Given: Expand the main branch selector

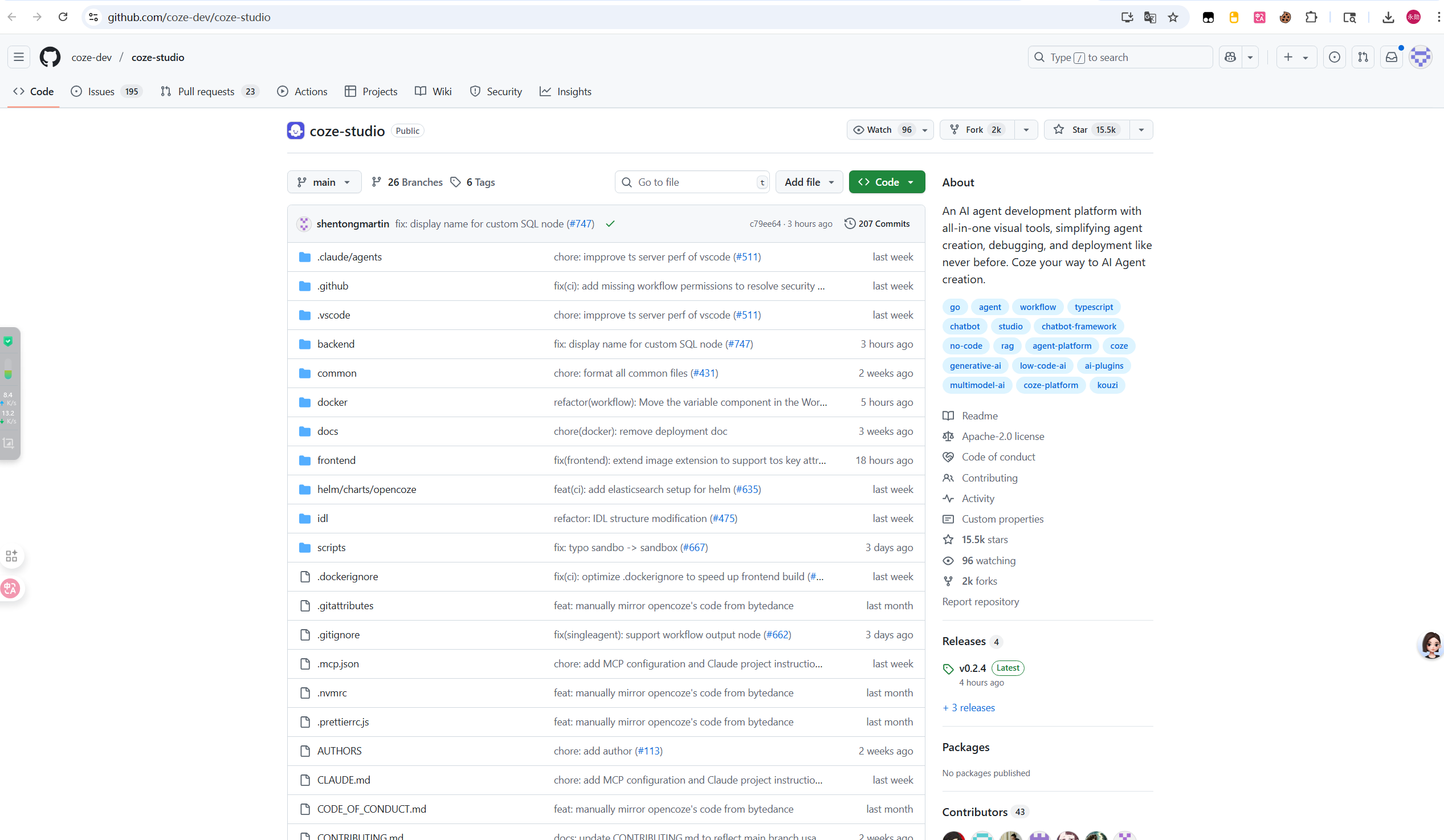Looking at the screenshot, I should pyautogui.click(x=324, y=182).
